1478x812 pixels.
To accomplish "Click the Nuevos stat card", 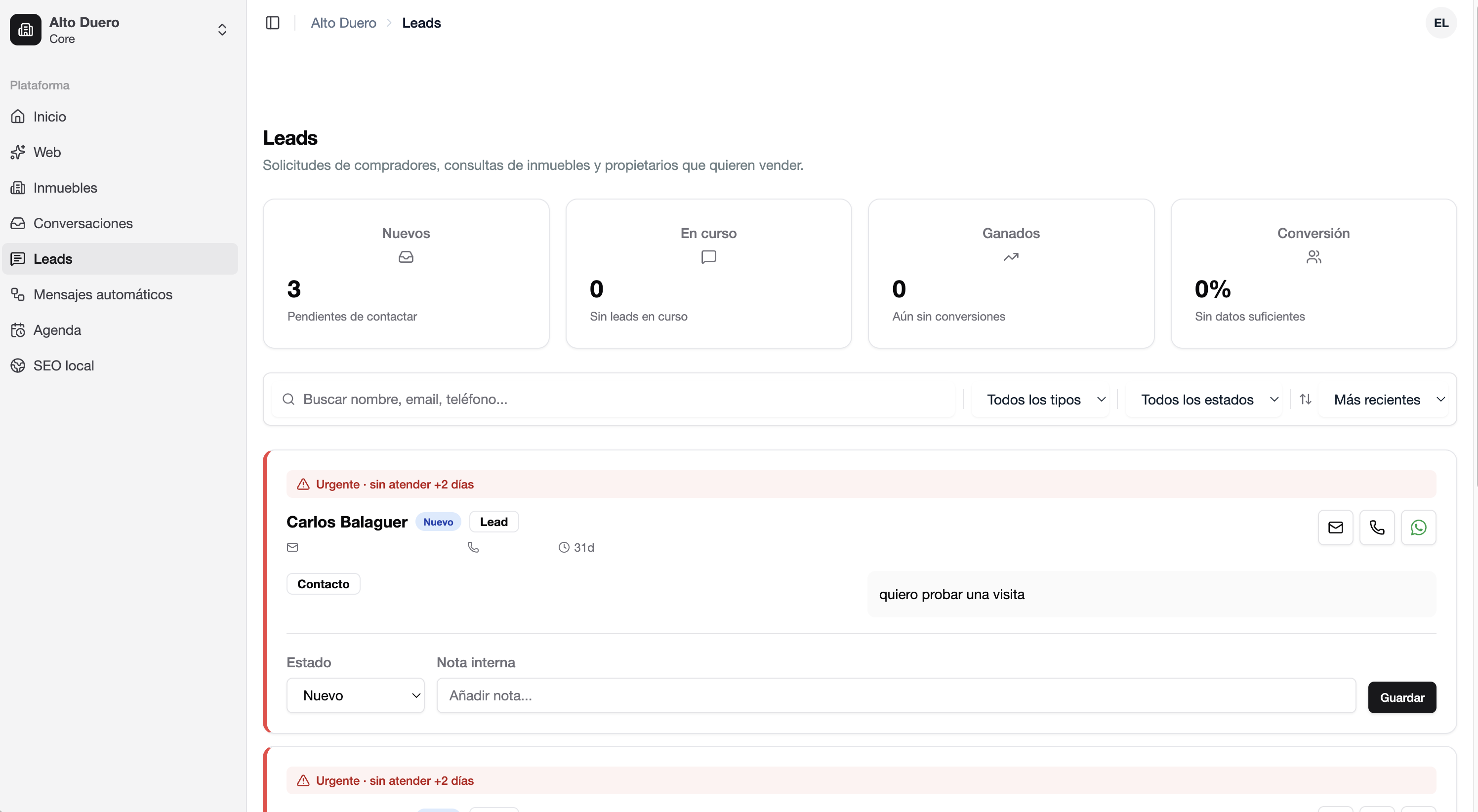I will coord(406,273).
